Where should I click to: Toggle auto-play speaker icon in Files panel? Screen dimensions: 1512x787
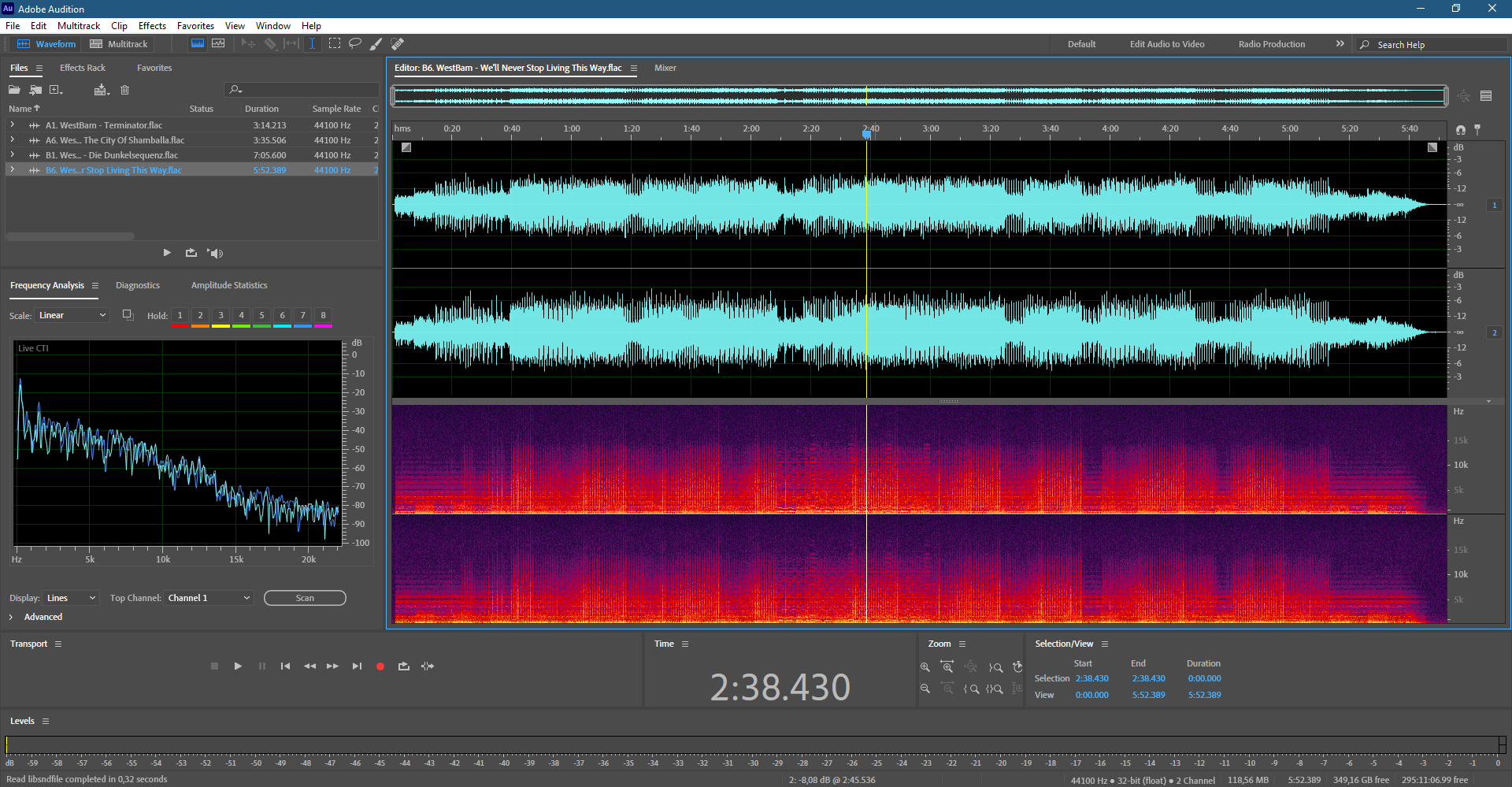[215, 253]
